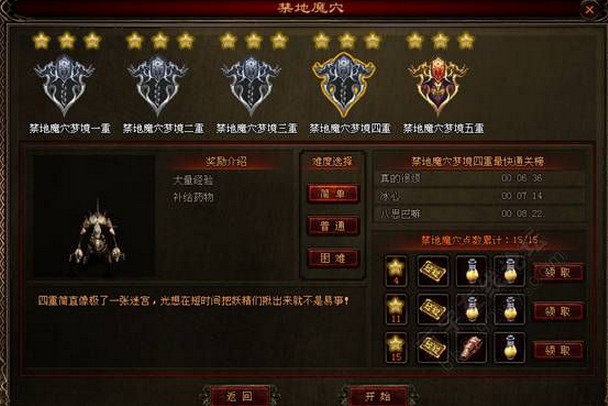Click the 返回 back button

pyautogui.click(x=239, y=396)
